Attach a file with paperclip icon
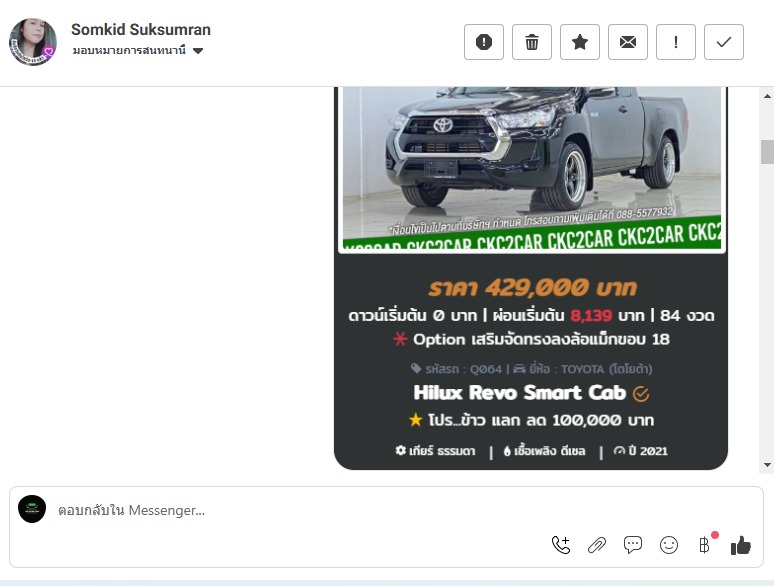This screenshot has height=586, width=774. pyautogui.click(x=597, y=545)
